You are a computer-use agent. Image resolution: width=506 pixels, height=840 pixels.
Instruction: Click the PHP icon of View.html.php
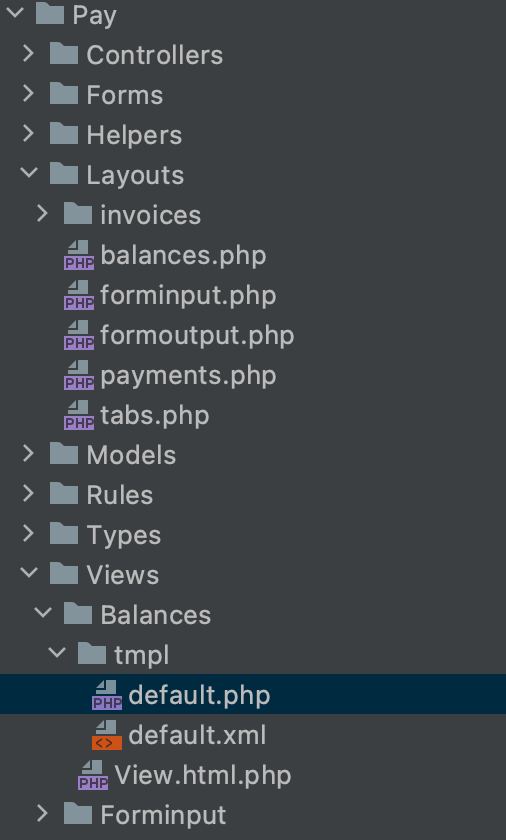[93, 775]
